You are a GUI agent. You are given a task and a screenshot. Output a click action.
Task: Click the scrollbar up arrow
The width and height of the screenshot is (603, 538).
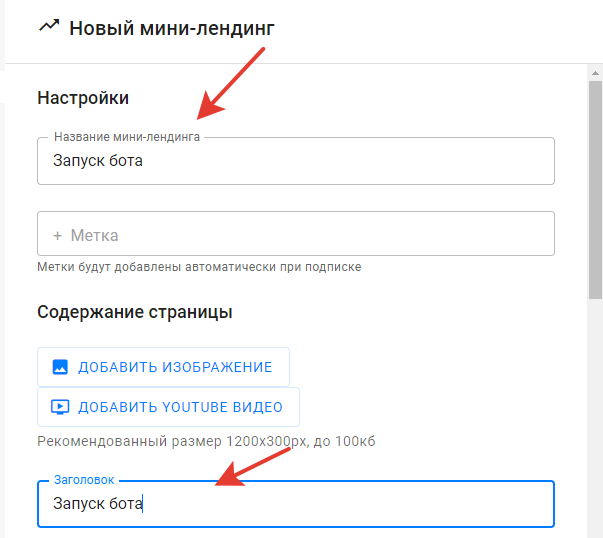click(595, 73)
